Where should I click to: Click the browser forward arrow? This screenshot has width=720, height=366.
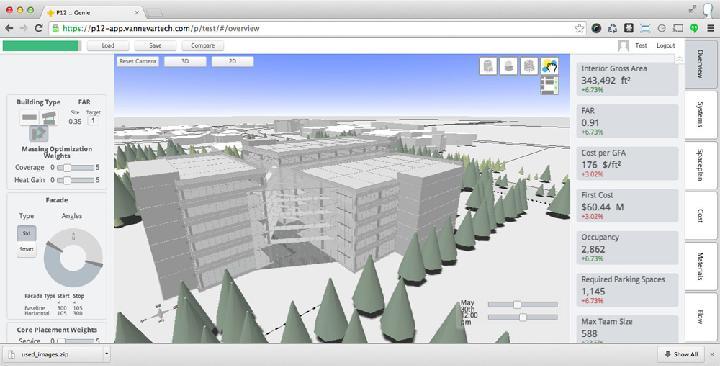[24, 28]
